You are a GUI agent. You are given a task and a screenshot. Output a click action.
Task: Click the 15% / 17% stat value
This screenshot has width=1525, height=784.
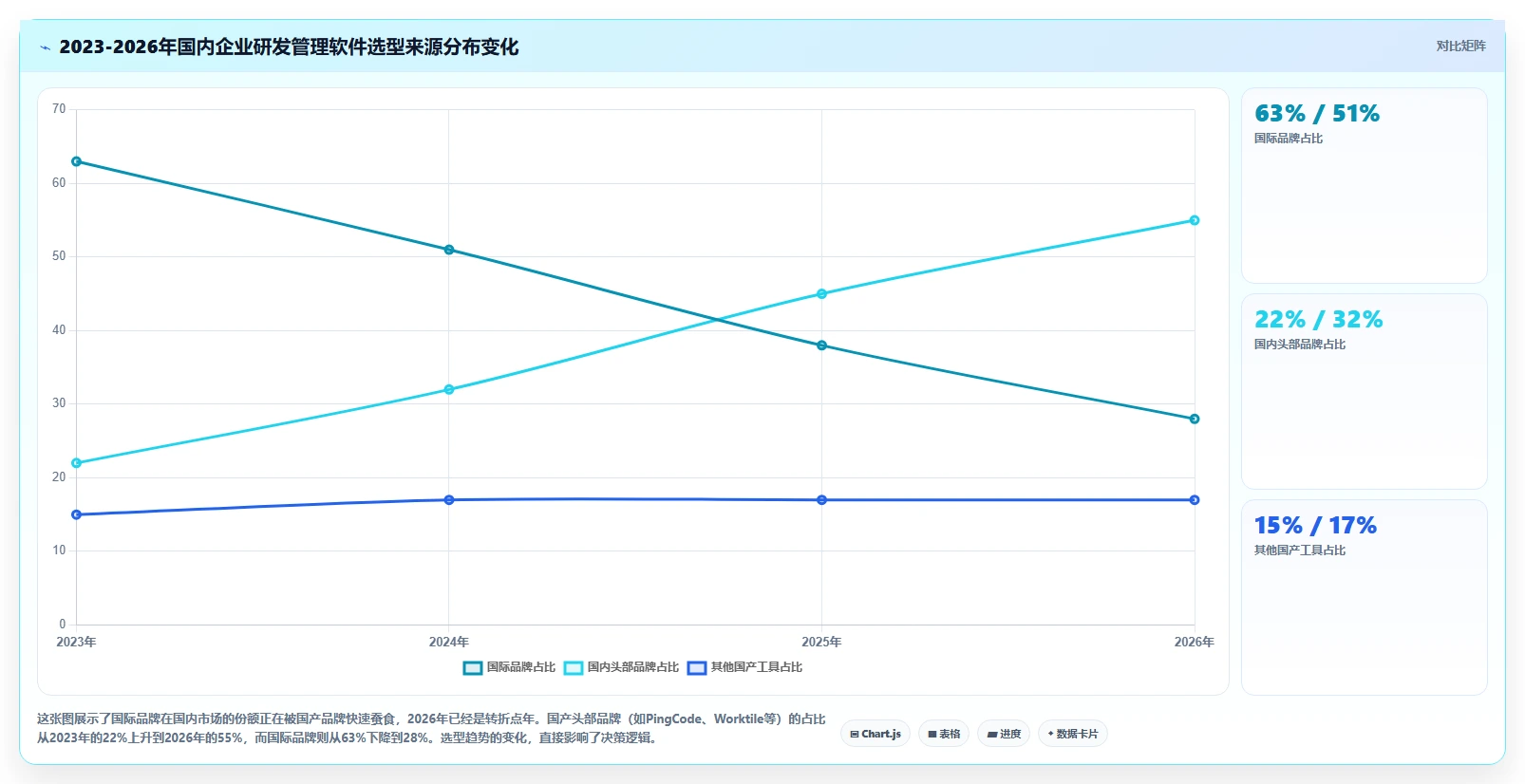click(1315, 526)
